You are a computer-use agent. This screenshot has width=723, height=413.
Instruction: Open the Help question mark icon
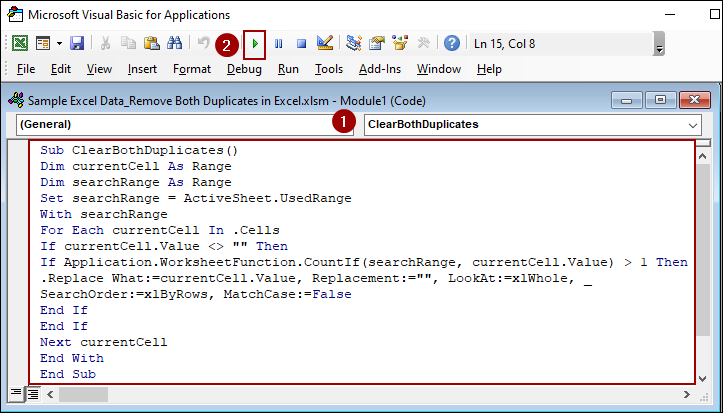[x=452, y=44]
